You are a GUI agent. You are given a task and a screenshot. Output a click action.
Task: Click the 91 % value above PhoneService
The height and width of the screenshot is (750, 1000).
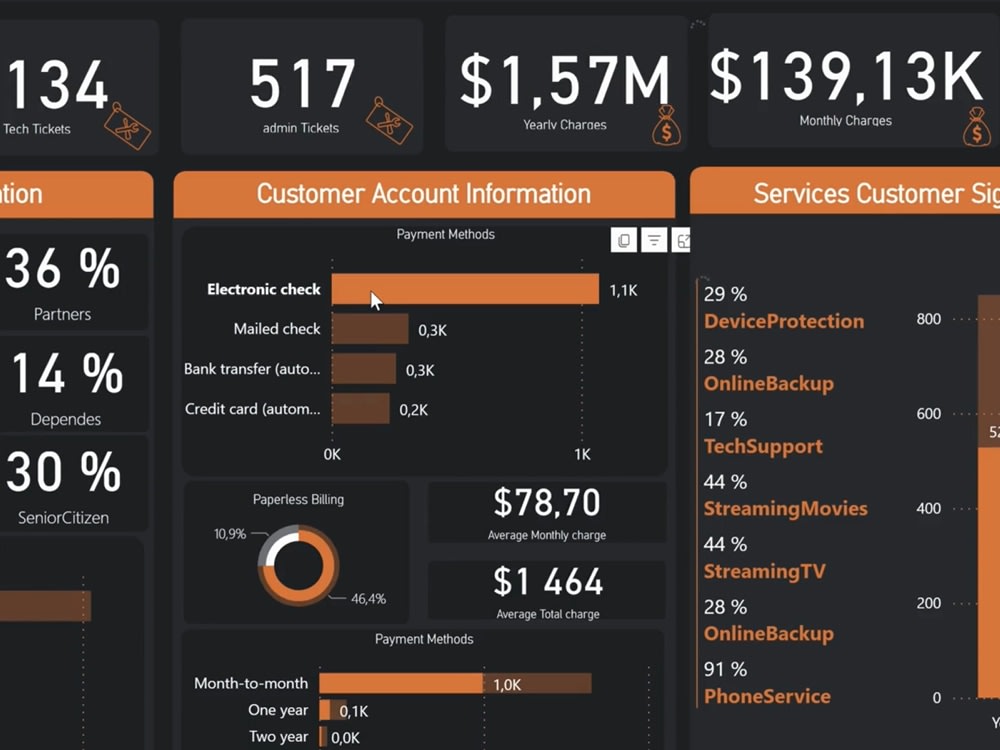pos(725,668)
